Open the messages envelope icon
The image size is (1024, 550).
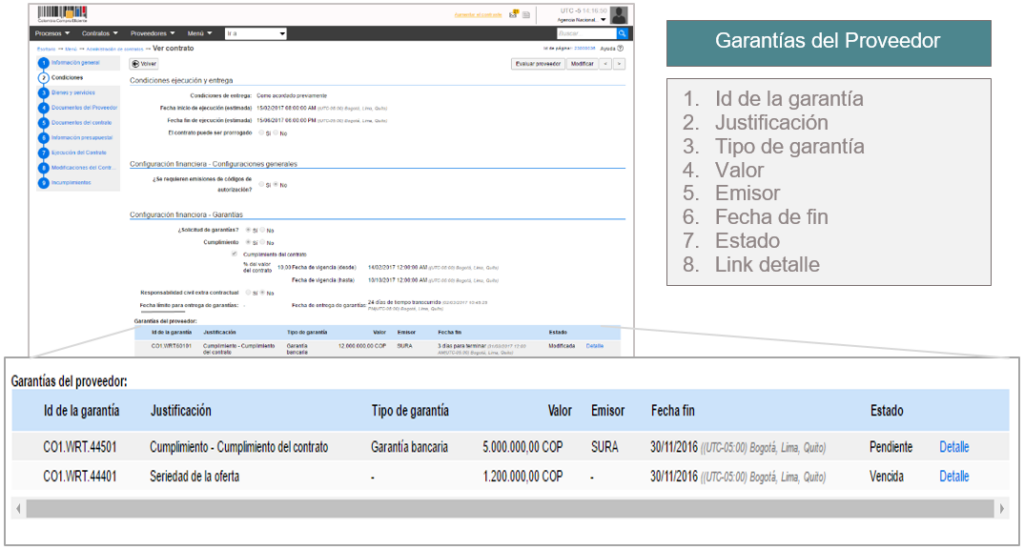pyautogui.click(x=512, y=14)
